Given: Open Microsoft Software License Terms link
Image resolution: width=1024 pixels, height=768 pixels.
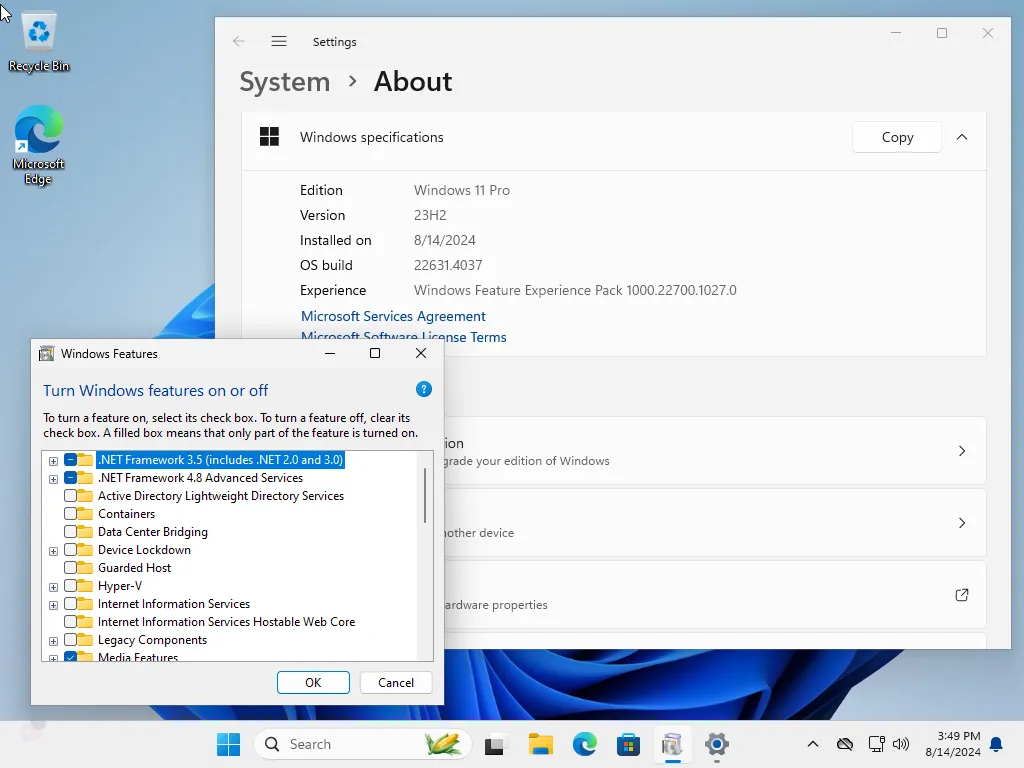Looking at the screenshot, I should pos(404,337).
